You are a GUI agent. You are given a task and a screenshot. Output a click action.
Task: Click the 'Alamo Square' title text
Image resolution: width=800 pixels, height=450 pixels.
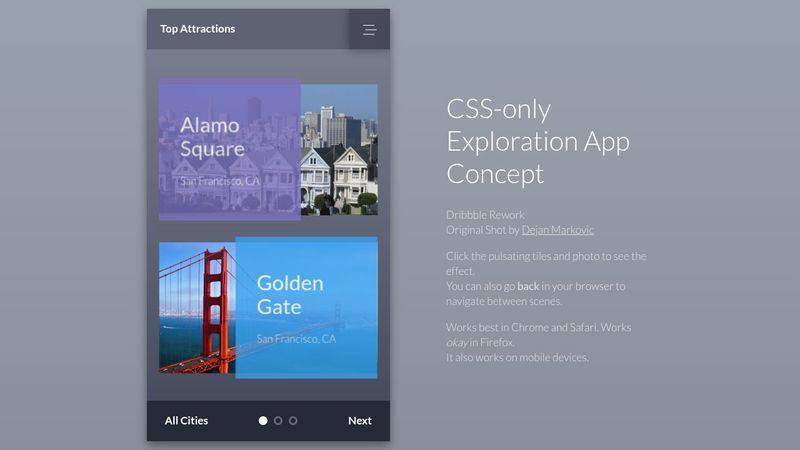point(212,138)
